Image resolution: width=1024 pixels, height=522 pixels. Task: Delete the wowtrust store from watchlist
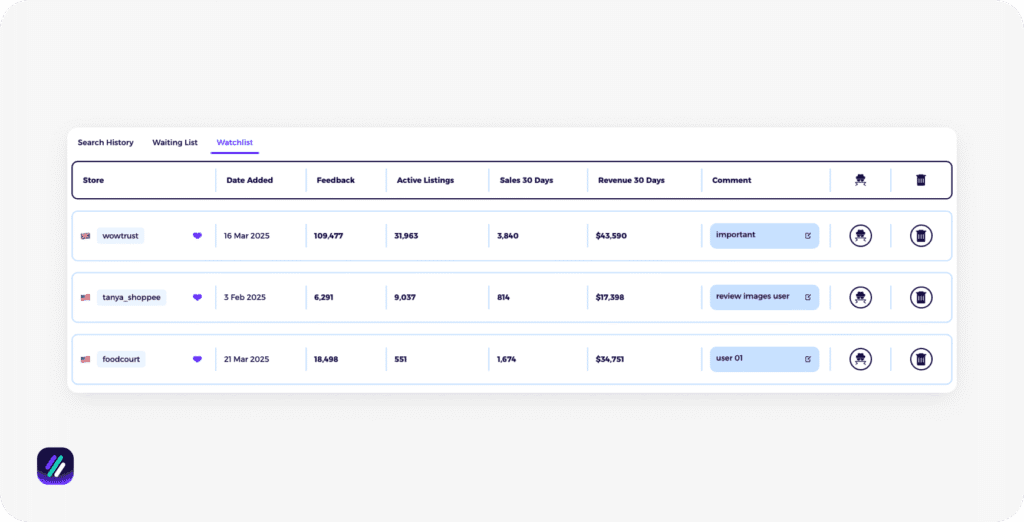pos(921,236)
